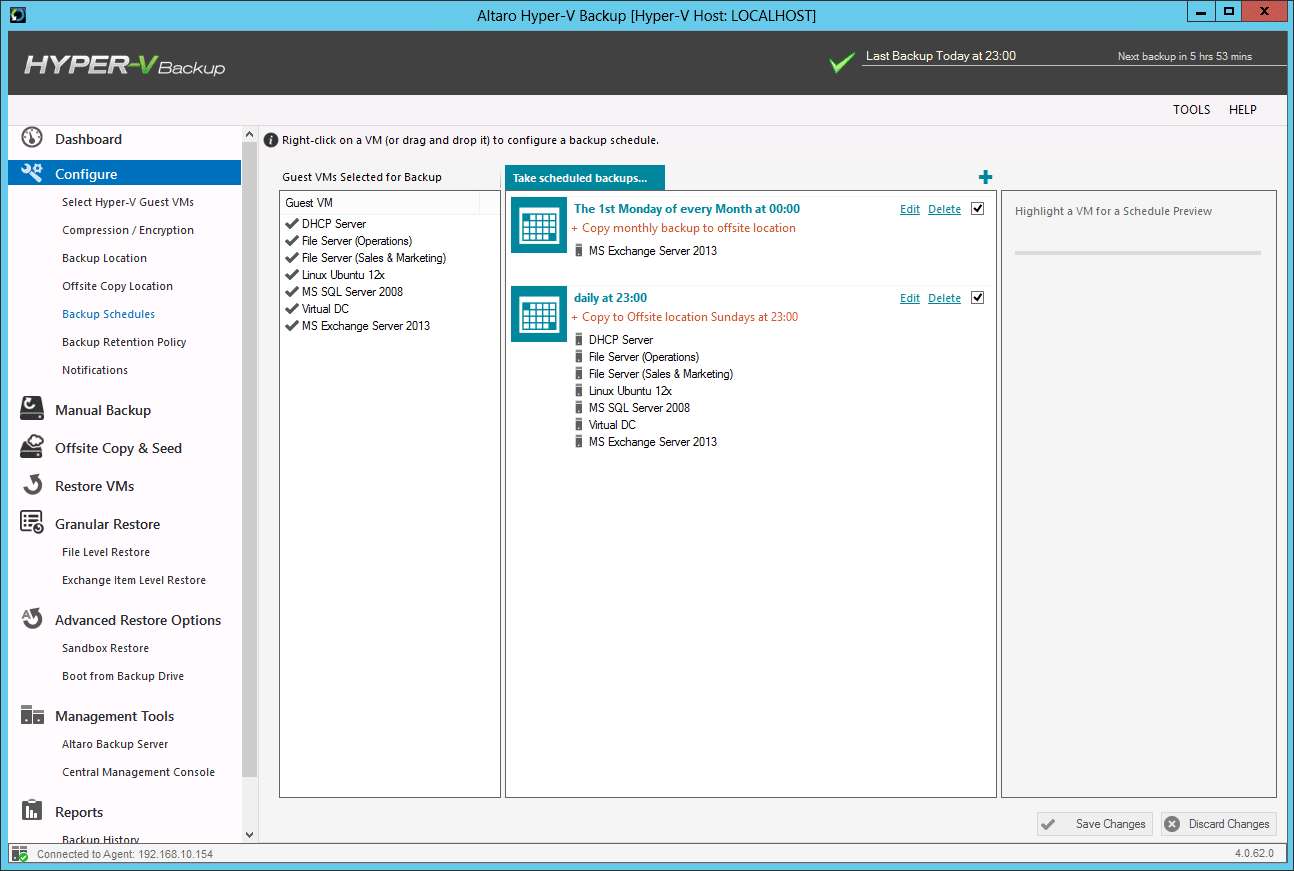The height and width of the screenshot is (871, 1294).
Task: Click sidebar scrollbar up arrow
Action: [x=249, y=135]
